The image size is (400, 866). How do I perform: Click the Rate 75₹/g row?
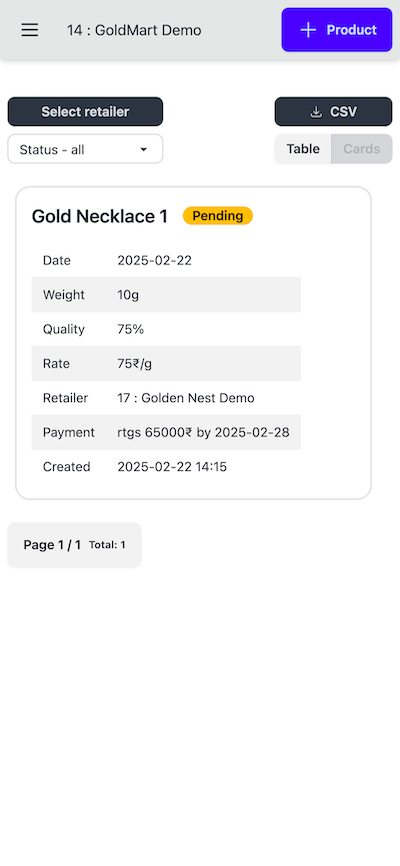point(166,363)
